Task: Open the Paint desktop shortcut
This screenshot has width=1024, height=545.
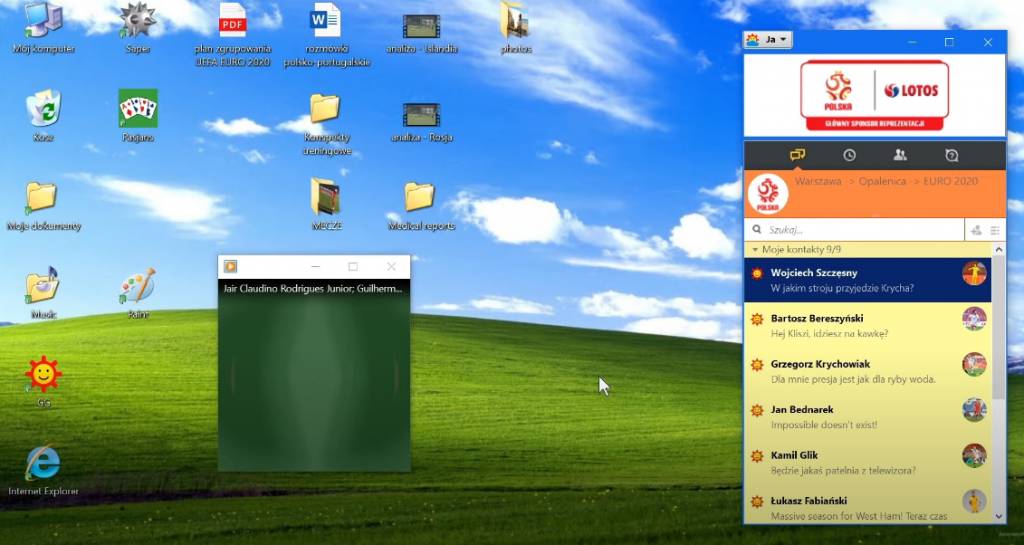Action: tap(138, 287)
